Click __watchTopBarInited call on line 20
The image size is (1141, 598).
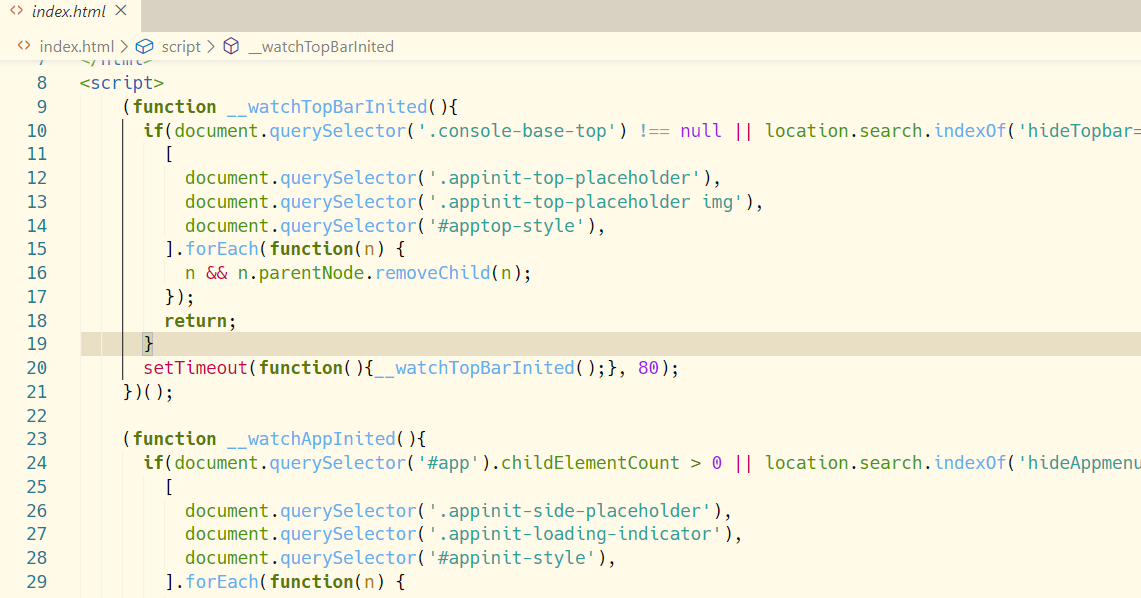pyautogui.click(x=474, y=368)
